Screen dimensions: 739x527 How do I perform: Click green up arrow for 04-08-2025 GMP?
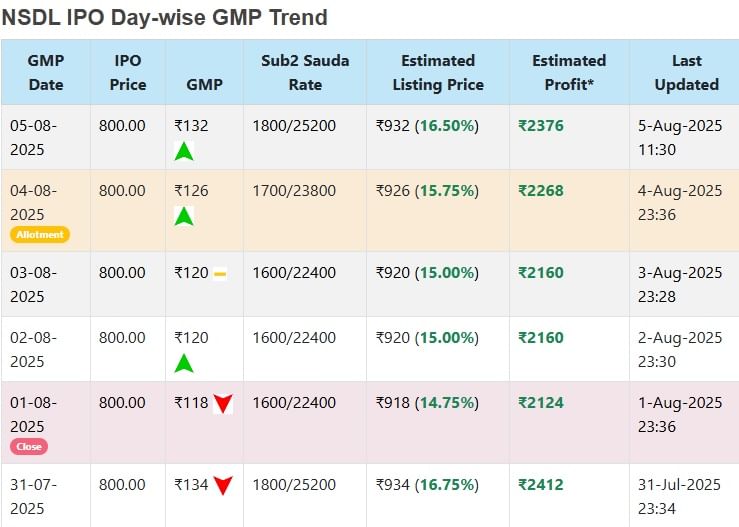point(184,215)
